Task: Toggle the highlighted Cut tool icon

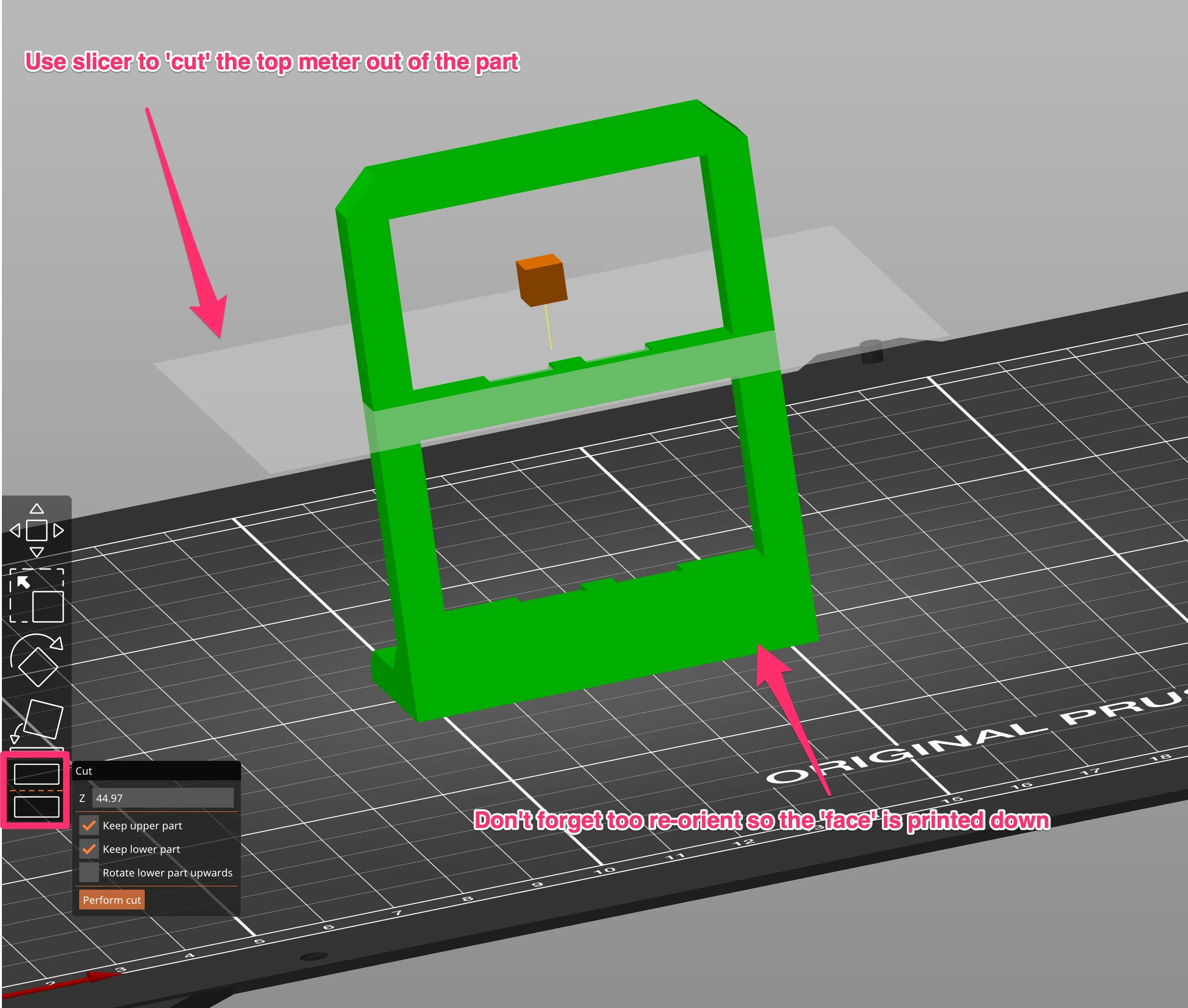Action: point(36,790)
